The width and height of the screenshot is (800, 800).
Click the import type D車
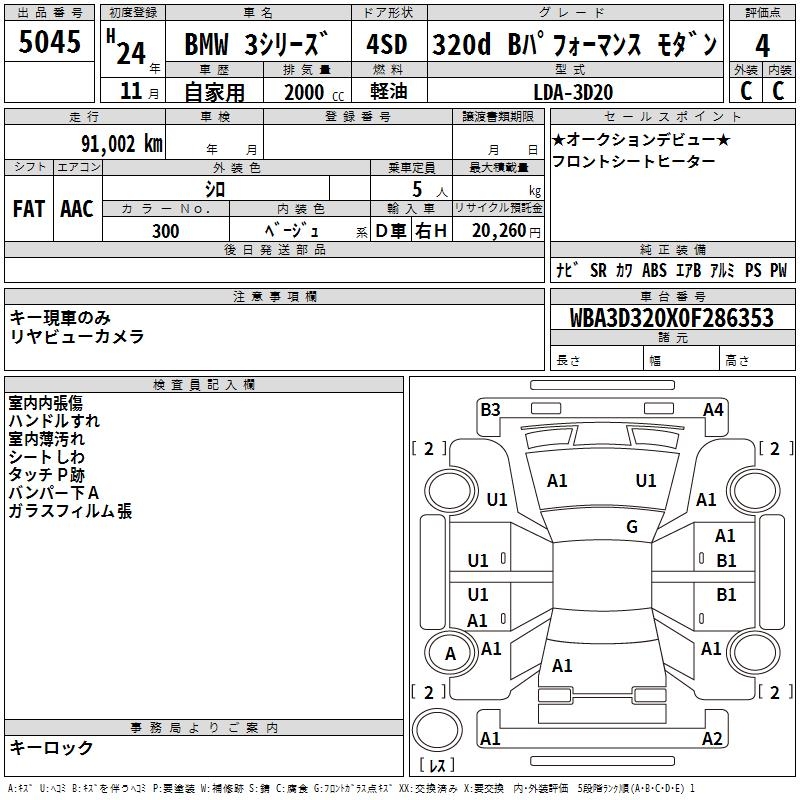391,231
